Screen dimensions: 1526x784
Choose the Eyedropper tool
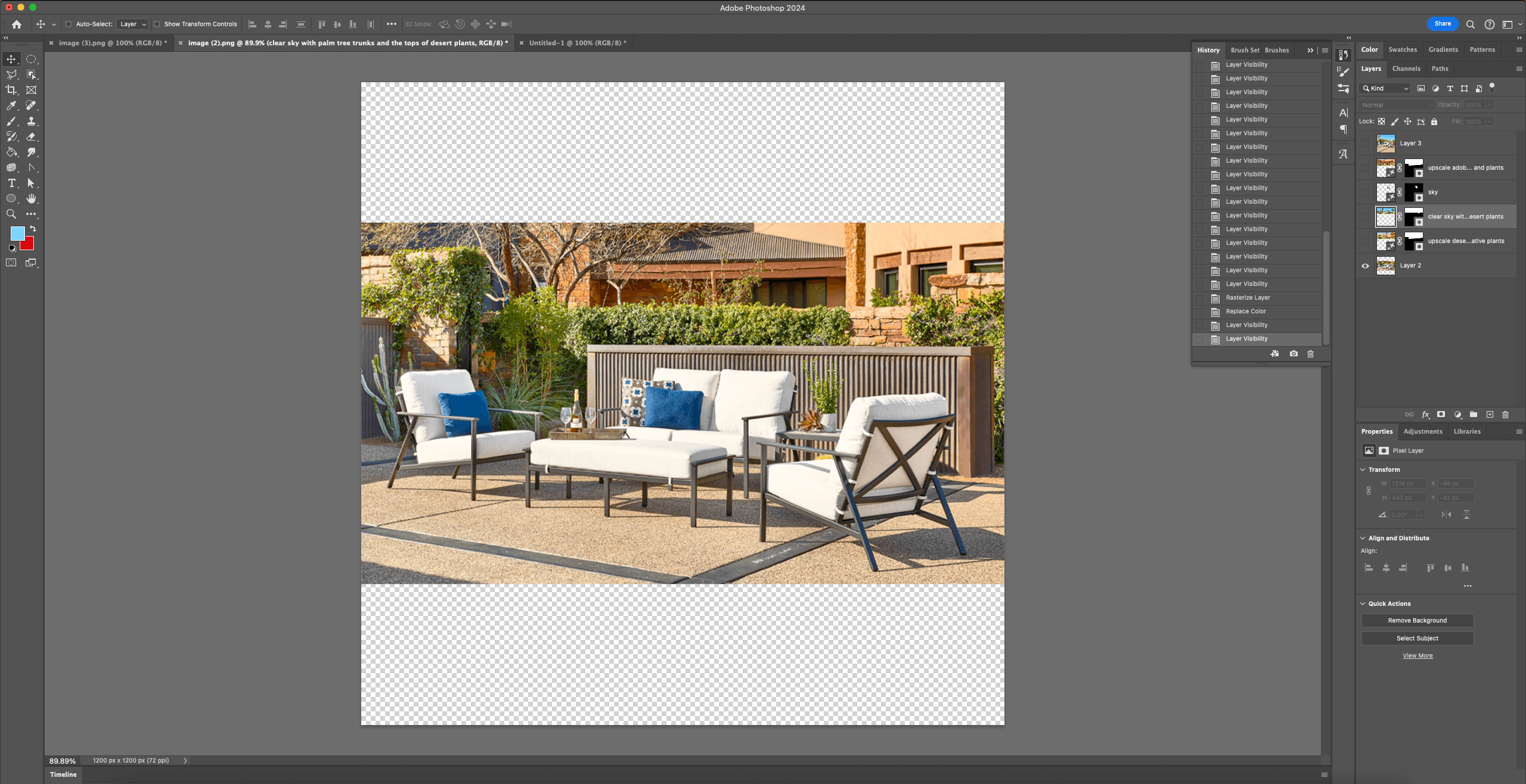point(11,105)
